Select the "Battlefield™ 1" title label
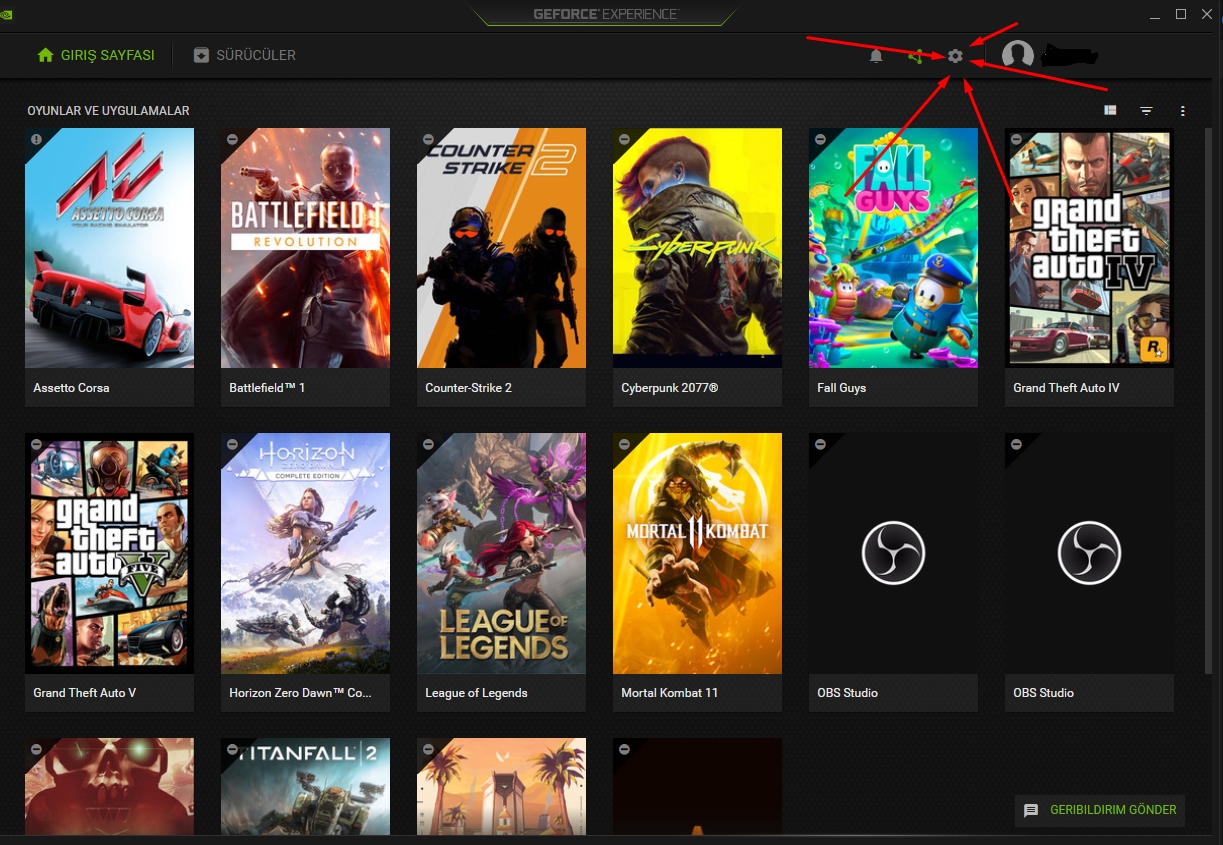Image resolution: width=1223 pixels, height=845 pixels. tap(267, 388)
